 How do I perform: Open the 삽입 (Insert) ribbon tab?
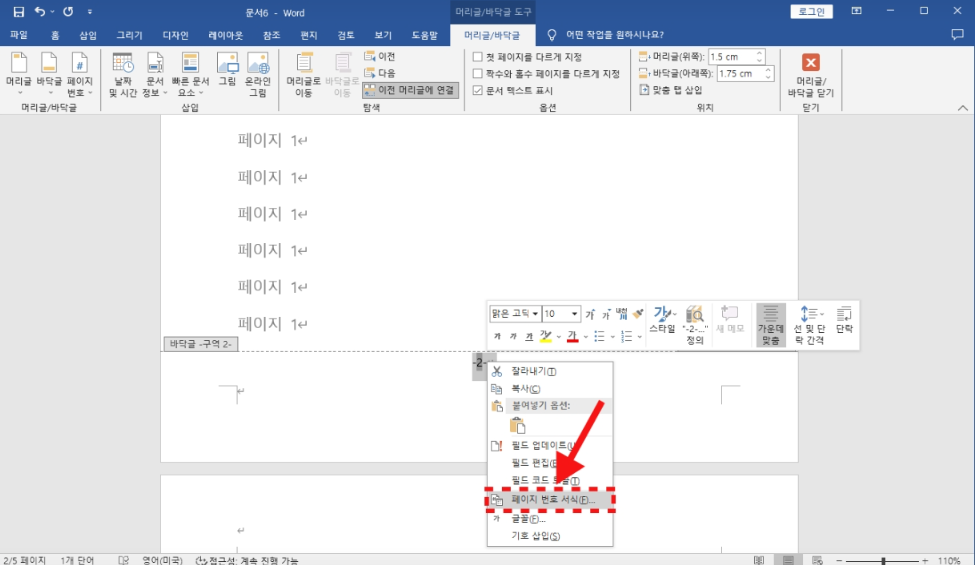88,35
